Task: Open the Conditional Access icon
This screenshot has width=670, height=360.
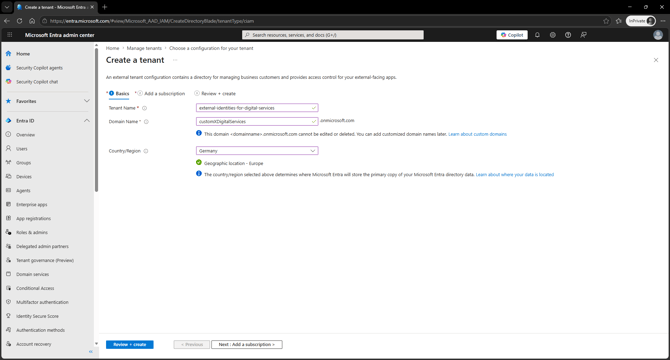Action: coord(8,288)
